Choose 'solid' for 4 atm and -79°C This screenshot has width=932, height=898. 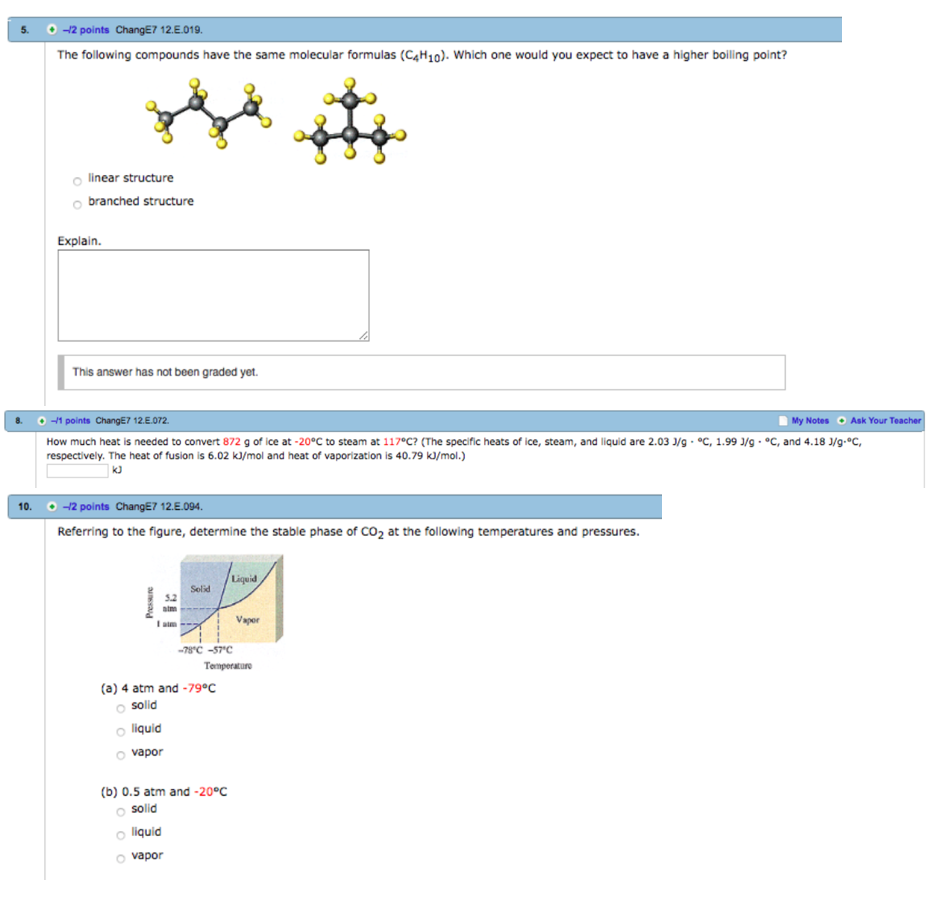point(119,708)
